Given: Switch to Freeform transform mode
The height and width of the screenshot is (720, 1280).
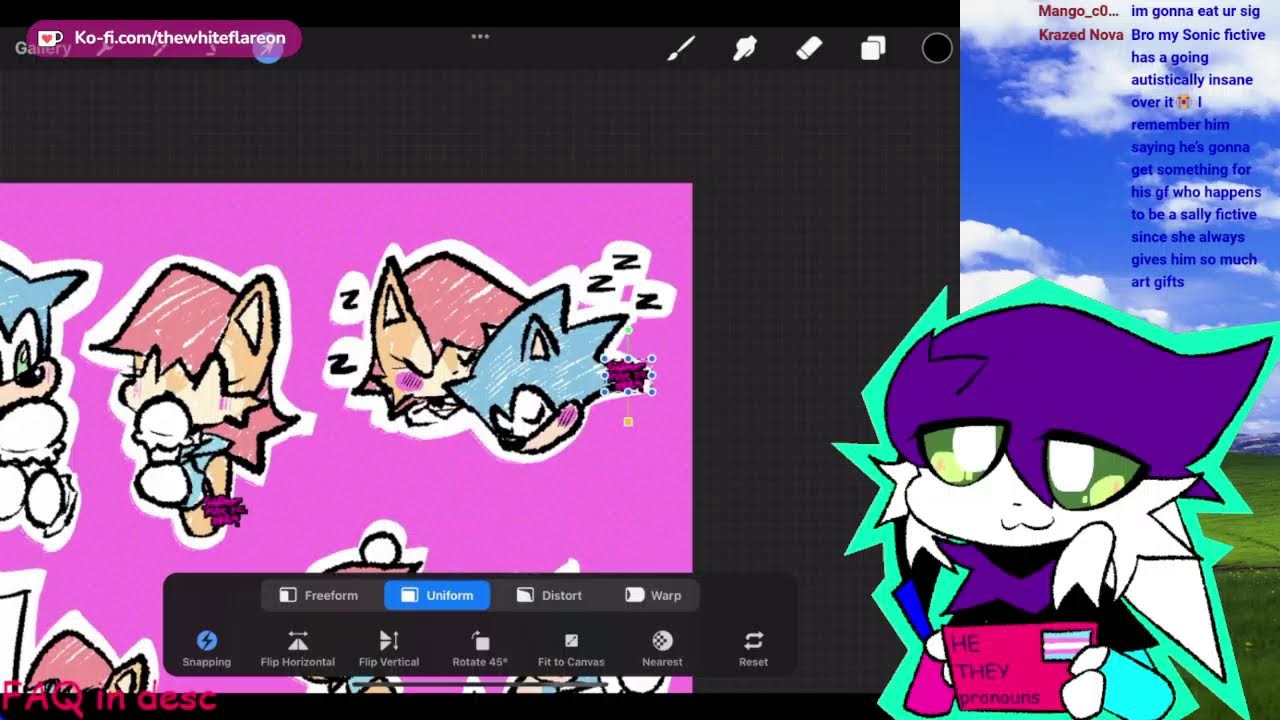Looking at the screenshot, I should (318, 595).
